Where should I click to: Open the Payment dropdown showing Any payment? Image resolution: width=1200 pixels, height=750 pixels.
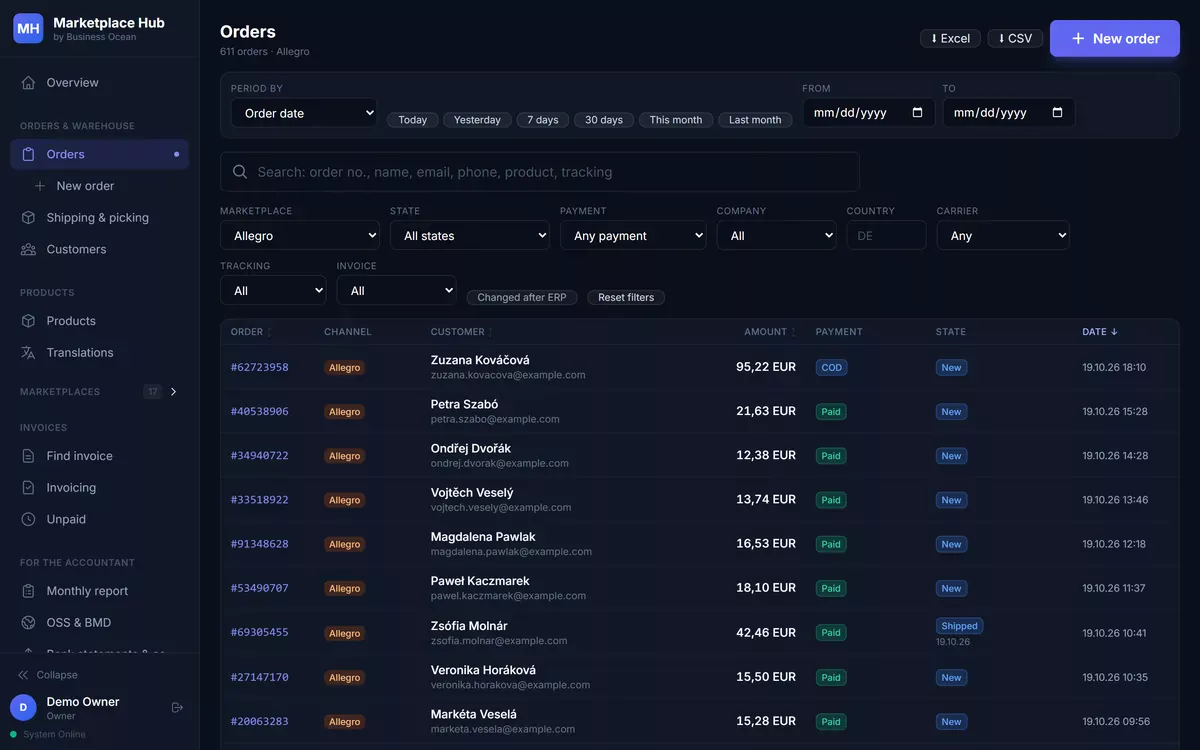pos(633,236)
